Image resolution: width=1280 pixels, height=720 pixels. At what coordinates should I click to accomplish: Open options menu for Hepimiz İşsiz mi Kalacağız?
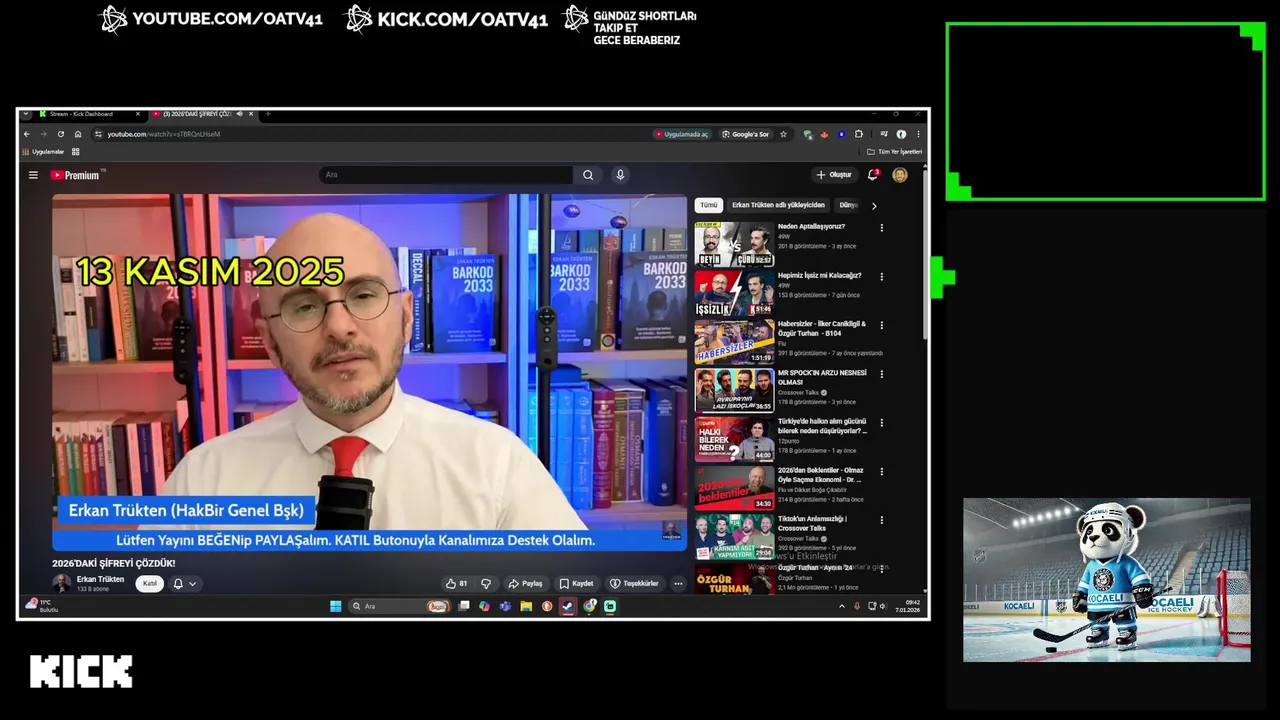tap(882, 277)
